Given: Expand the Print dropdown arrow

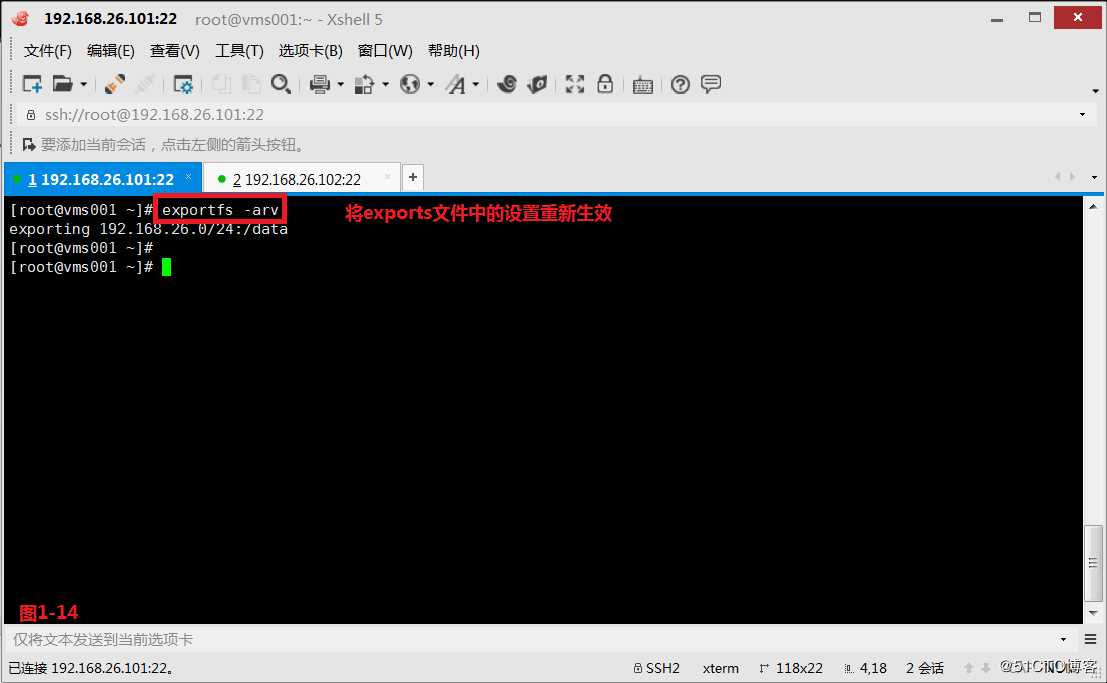Looking at the screenshot, I should tap(340, 85).
